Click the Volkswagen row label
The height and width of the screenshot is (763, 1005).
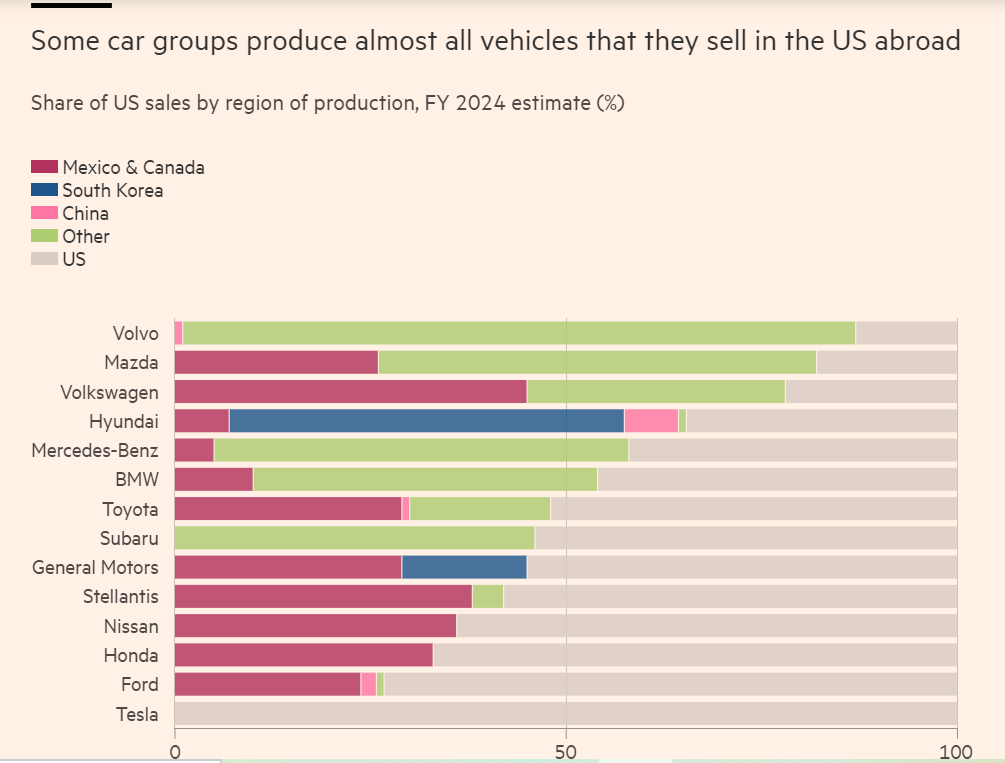point(109,392)
